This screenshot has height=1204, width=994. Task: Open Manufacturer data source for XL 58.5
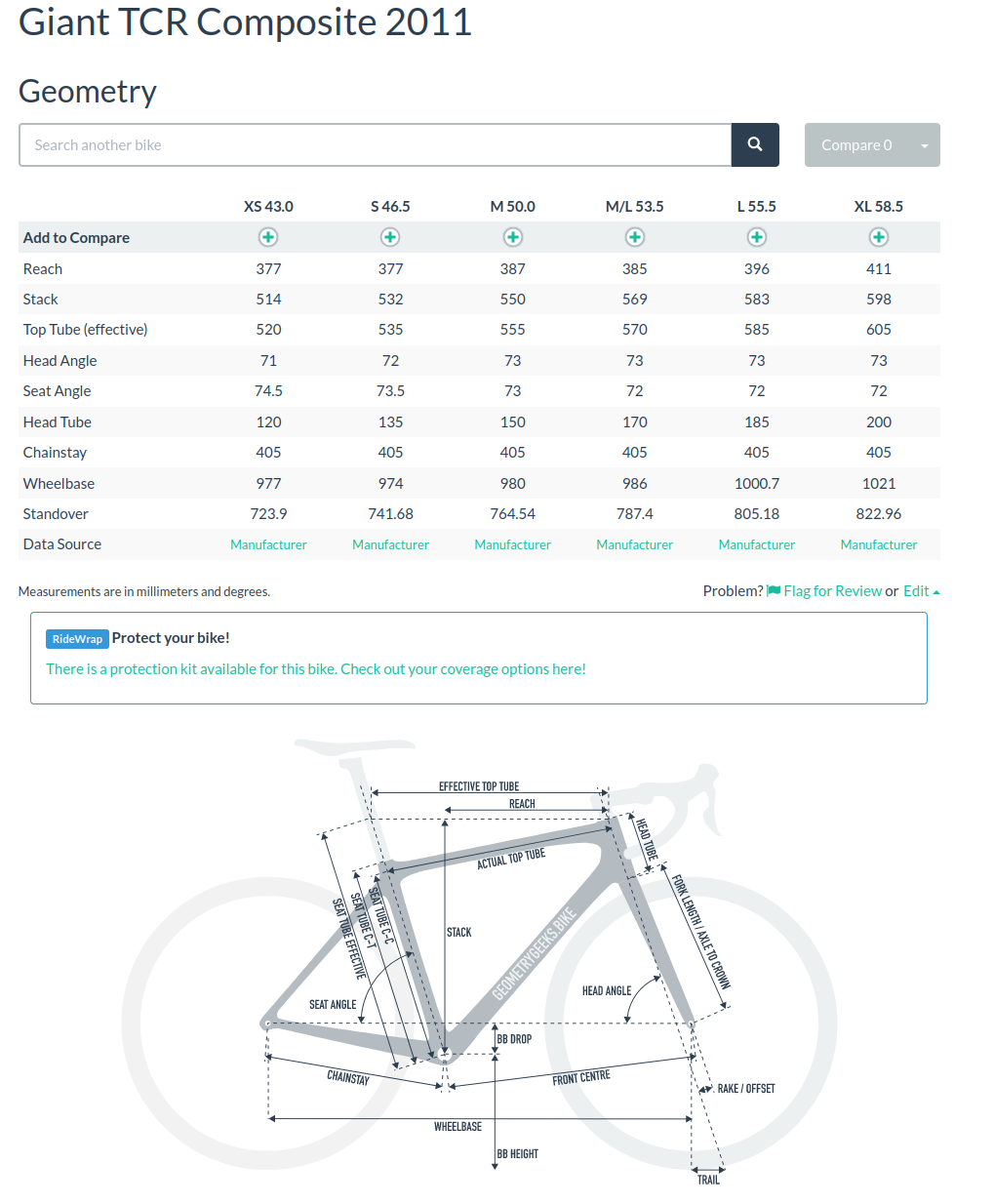pos(879,544)
